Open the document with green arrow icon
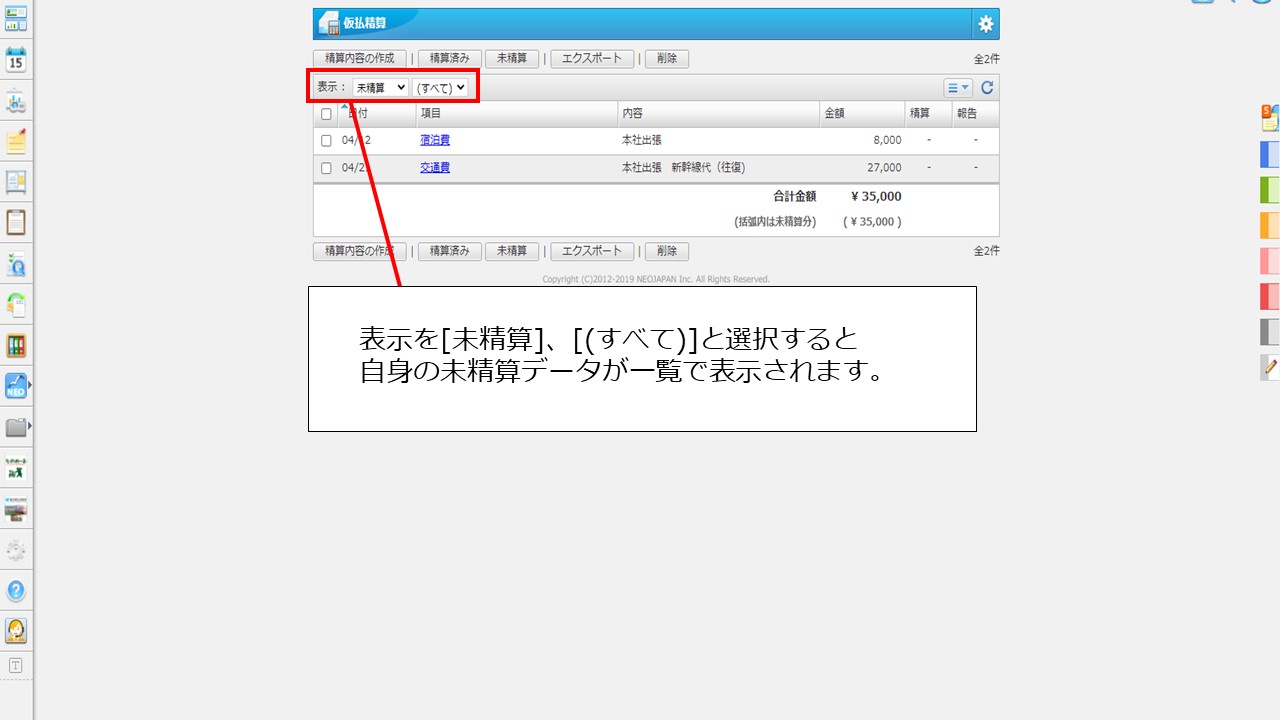The height and width of the screenshot is (720, 1280). 16,304
